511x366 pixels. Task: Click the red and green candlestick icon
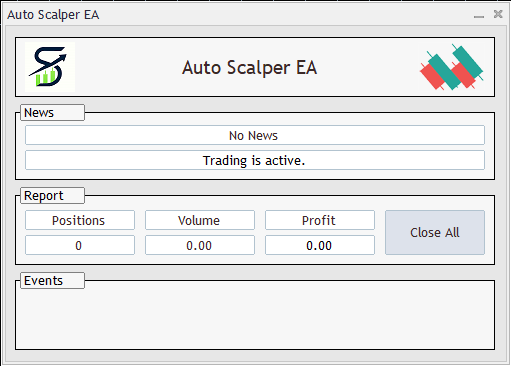[x=451, y=67]
